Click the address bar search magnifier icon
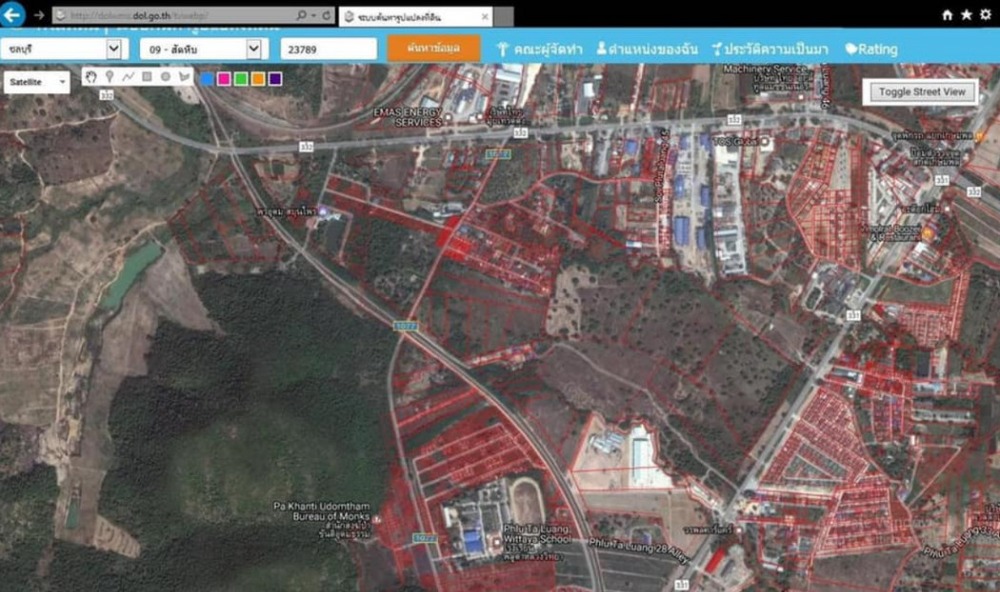1000x592 pixels. click(x=301, y=15)
